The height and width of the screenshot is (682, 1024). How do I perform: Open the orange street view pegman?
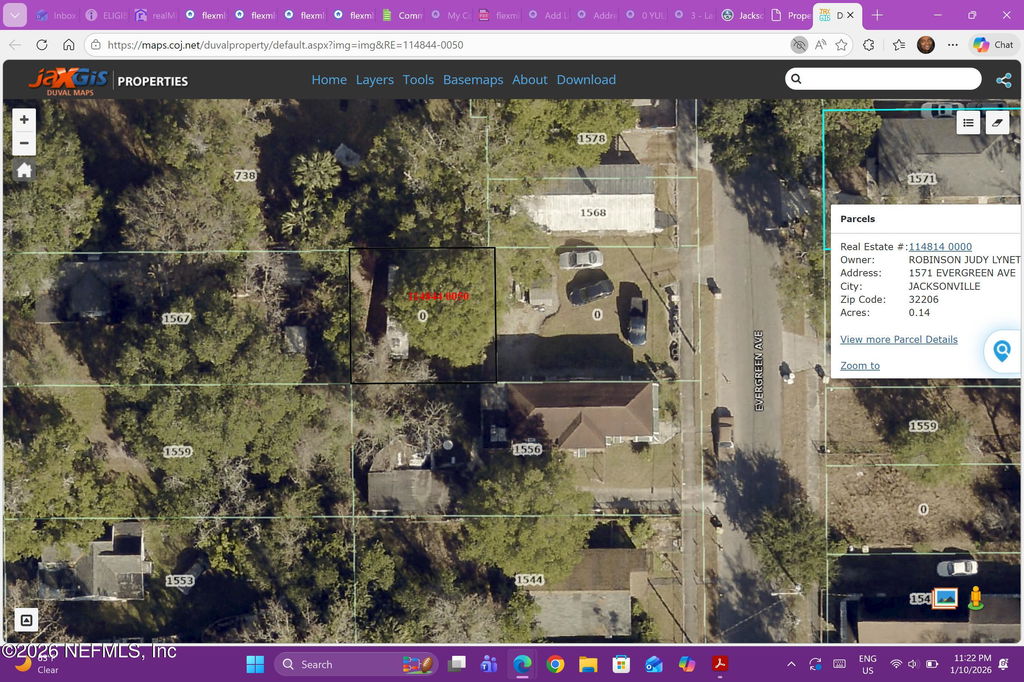pos(975,598)
